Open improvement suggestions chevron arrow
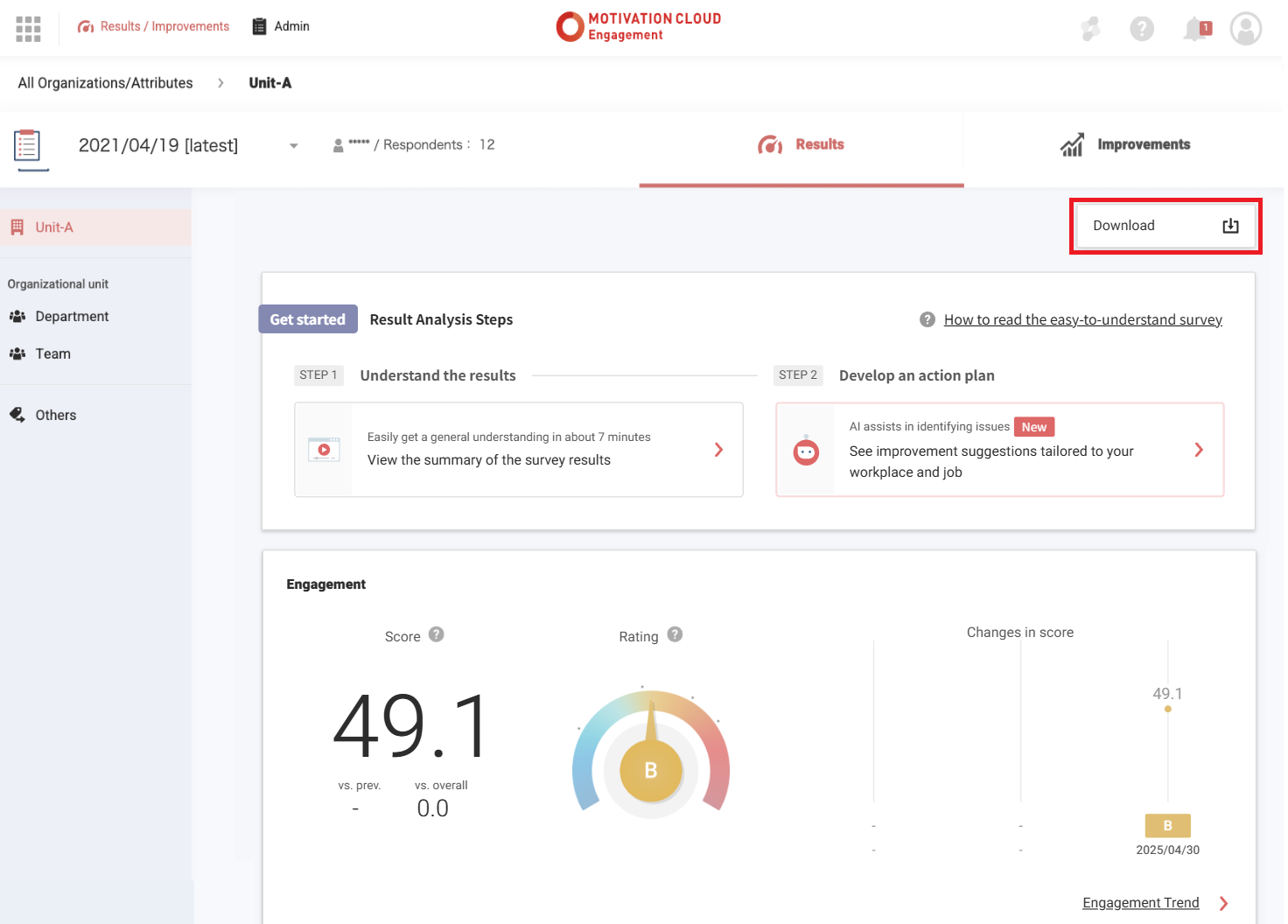 click(1199, 450)
